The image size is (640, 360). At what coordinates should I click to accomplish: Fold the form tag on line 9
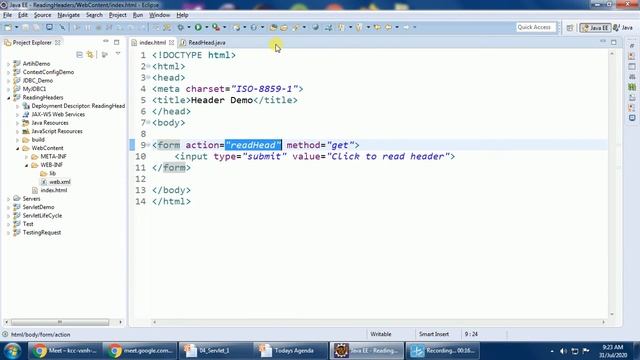click(149, 145)
